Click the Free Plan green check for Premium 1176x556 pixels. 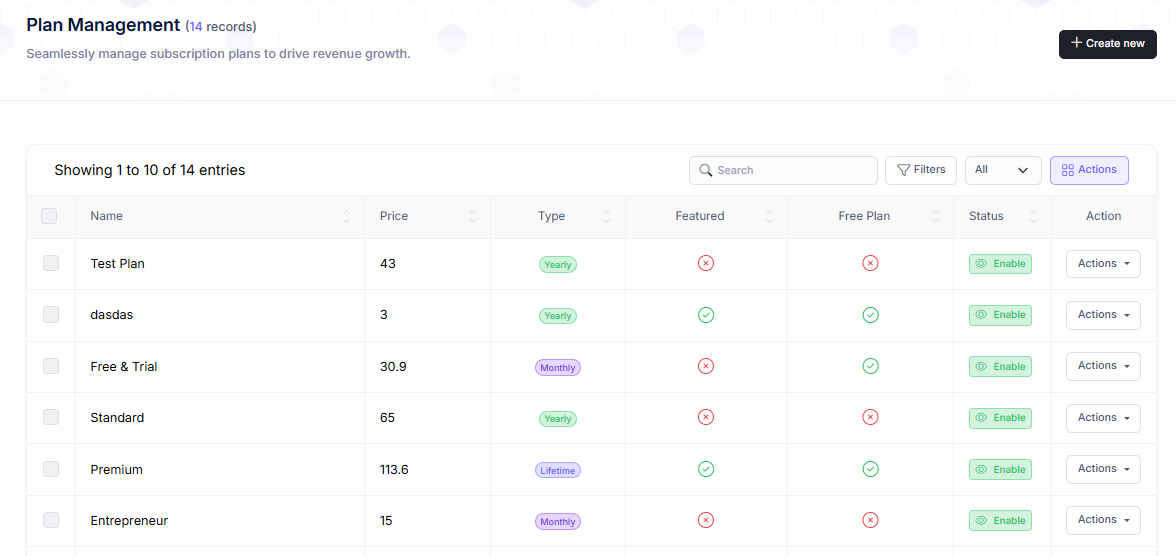pos(870,469)
